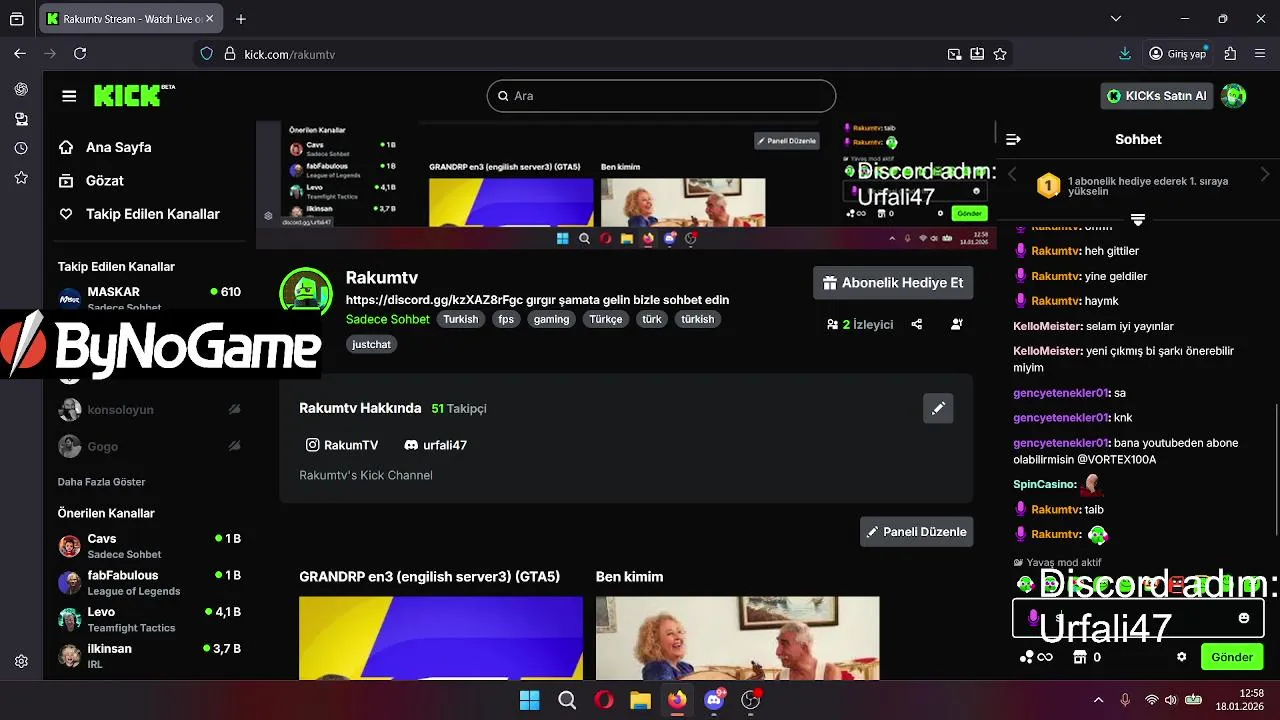The image size is (1280, 720).
Task: Open the emoji picker in chat input
Action: pos(1244,618)
